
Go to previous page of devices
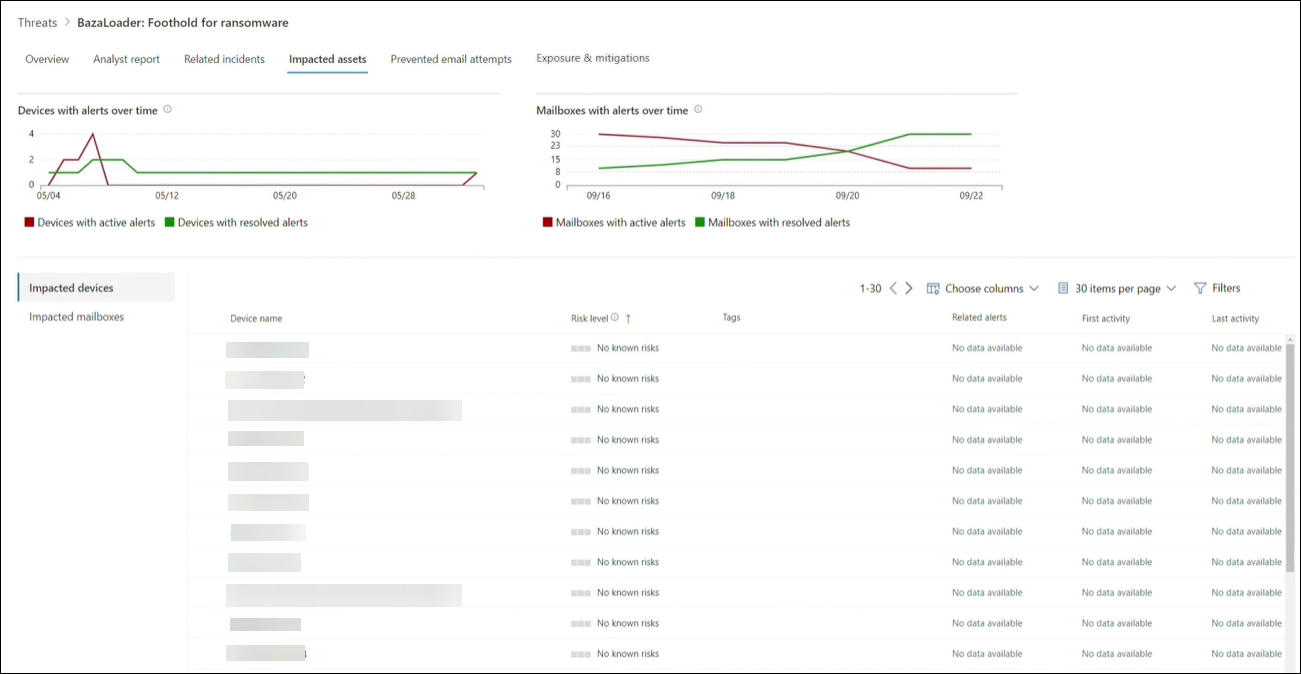(x=894, y=288)
